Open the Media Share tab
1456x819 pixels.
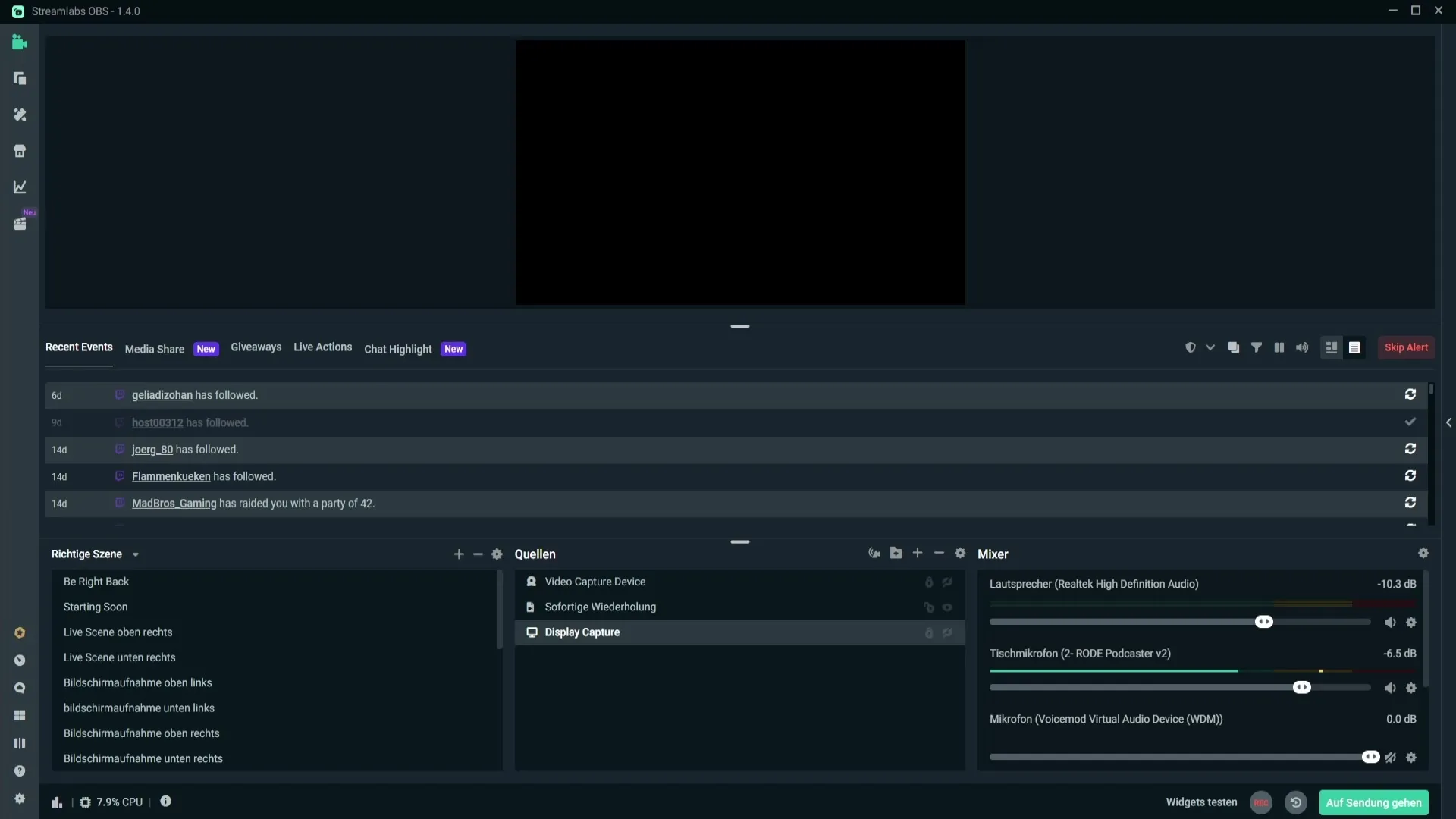tap(155, 349)
